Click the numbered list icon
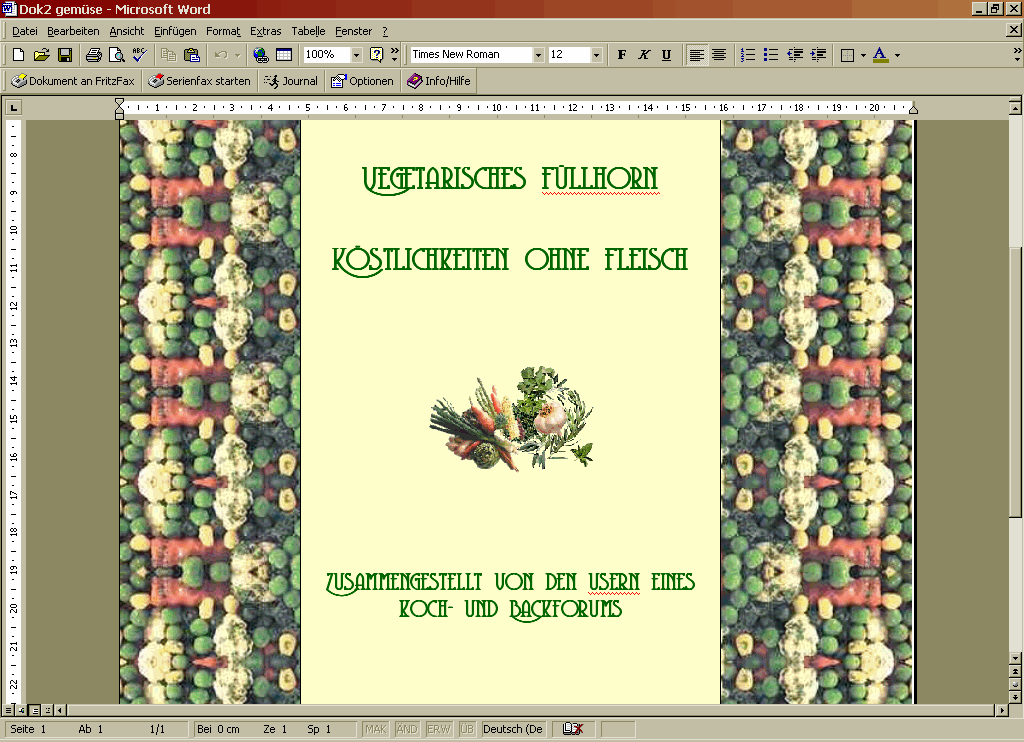This screenshot has width=1024, height=742. click(x=747, y=55)
